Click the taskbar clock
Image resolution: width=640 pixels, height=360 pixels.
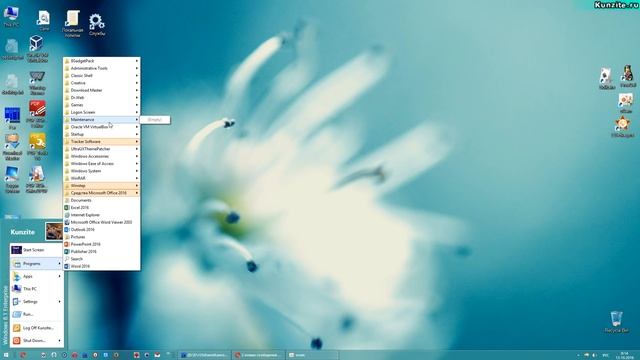[624, 355]
